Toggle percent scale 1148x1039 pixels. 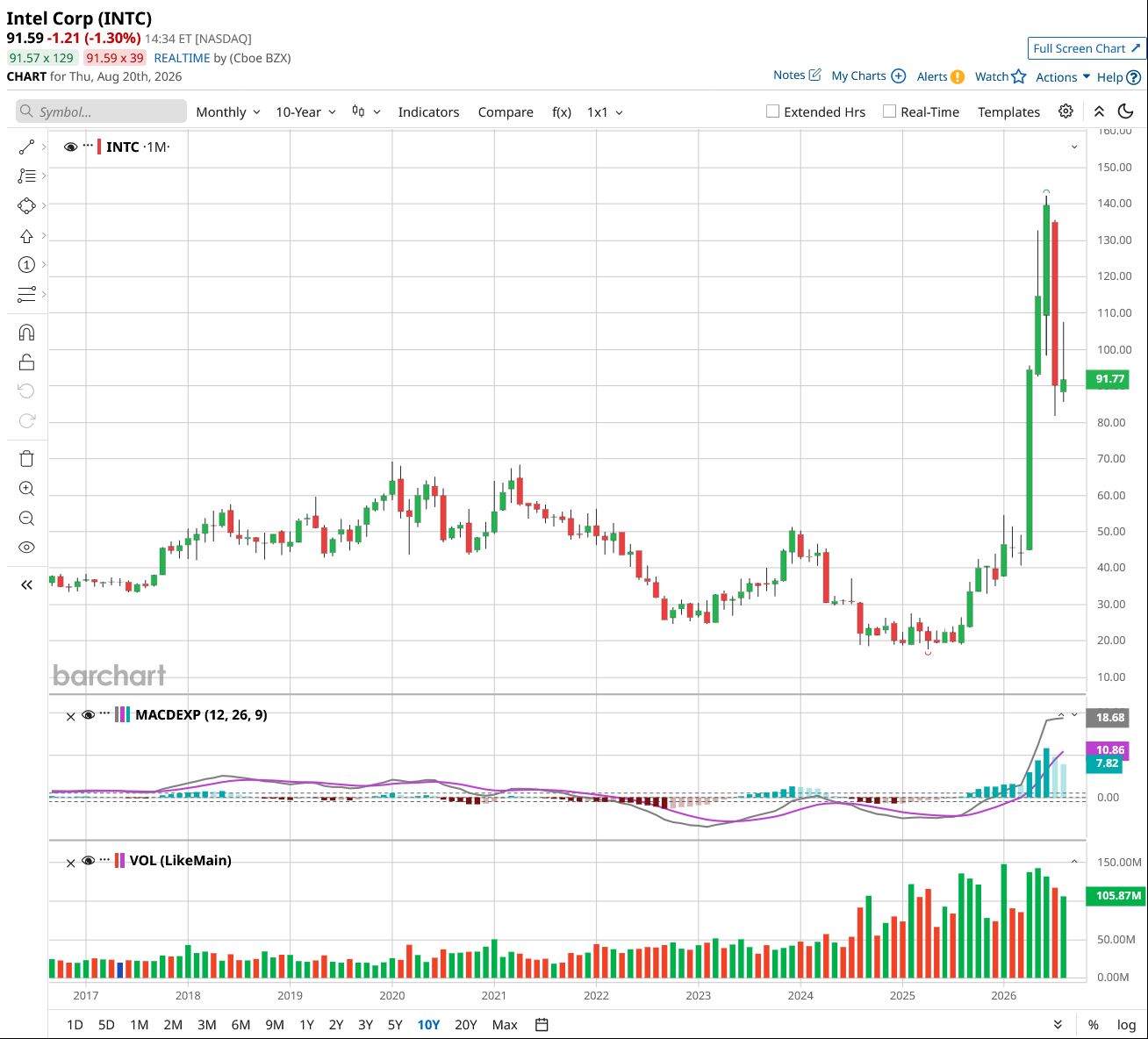tap(1094, 1024)
